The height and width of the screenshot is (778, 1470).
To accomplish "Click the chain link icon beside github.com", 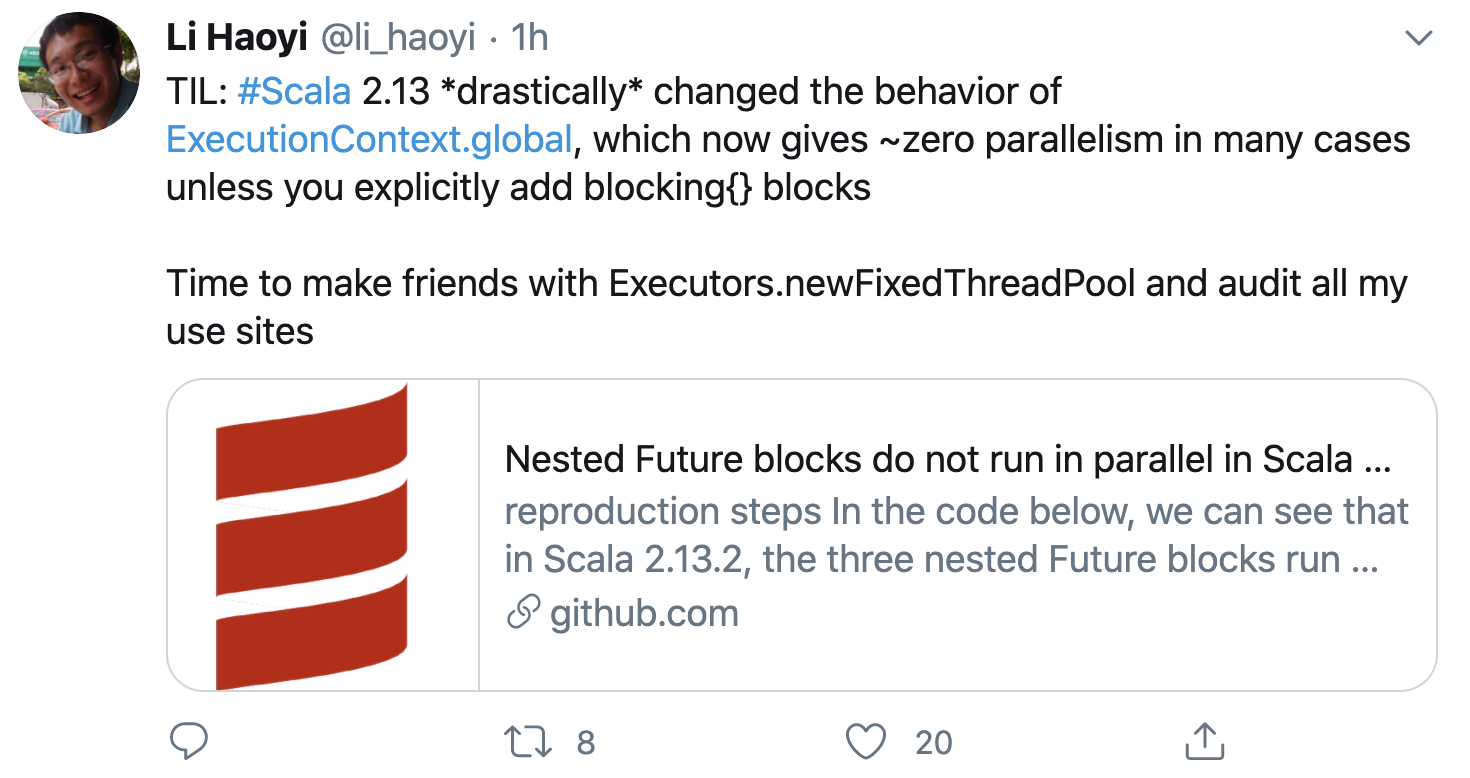I will pos(523,613).
